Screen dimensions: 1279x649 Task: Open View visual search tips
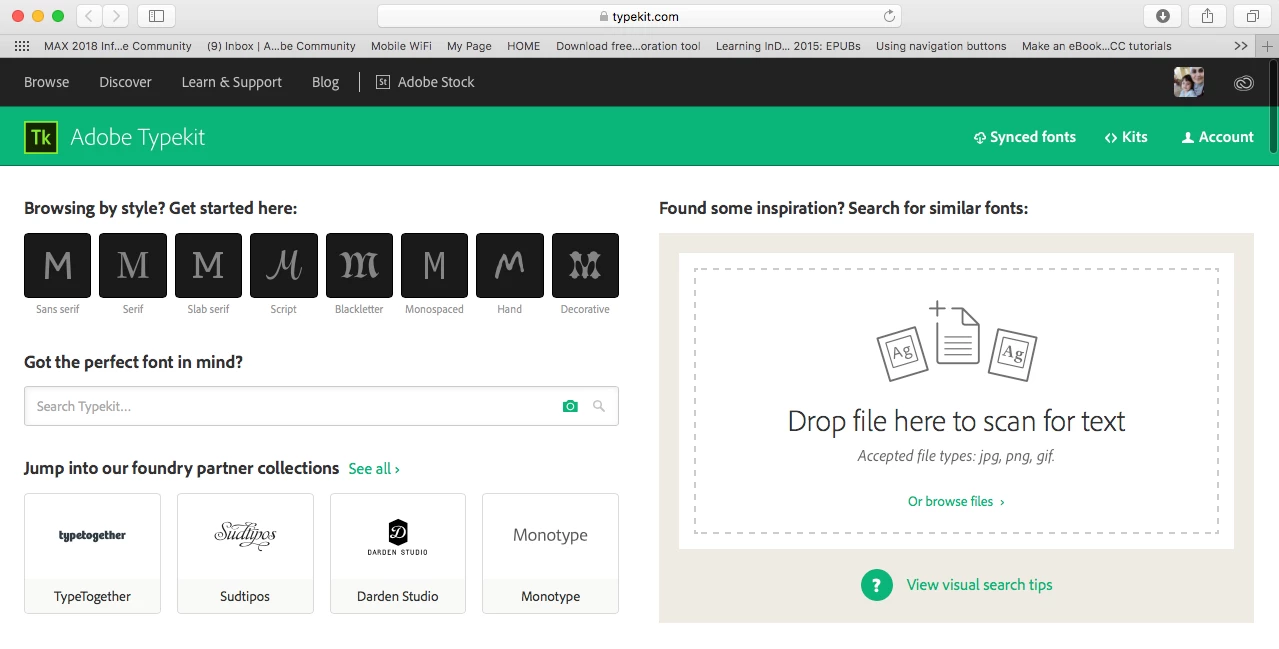[x=979, y=585]
